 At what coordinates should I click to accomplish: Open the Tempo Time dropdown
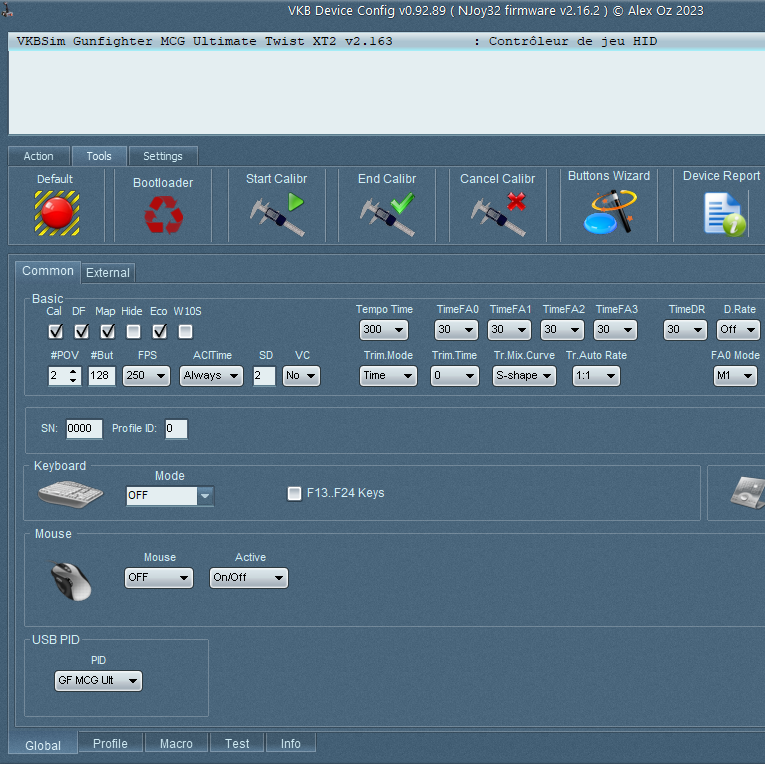tap(383, 330)
